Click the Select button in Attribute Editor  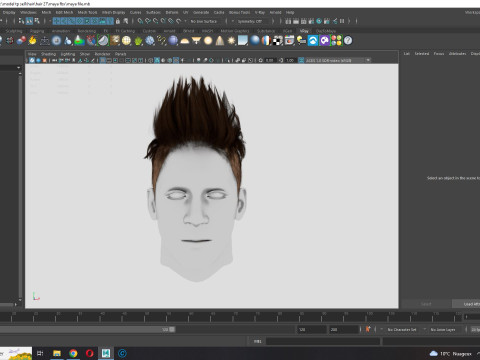[x=426, y=304]
